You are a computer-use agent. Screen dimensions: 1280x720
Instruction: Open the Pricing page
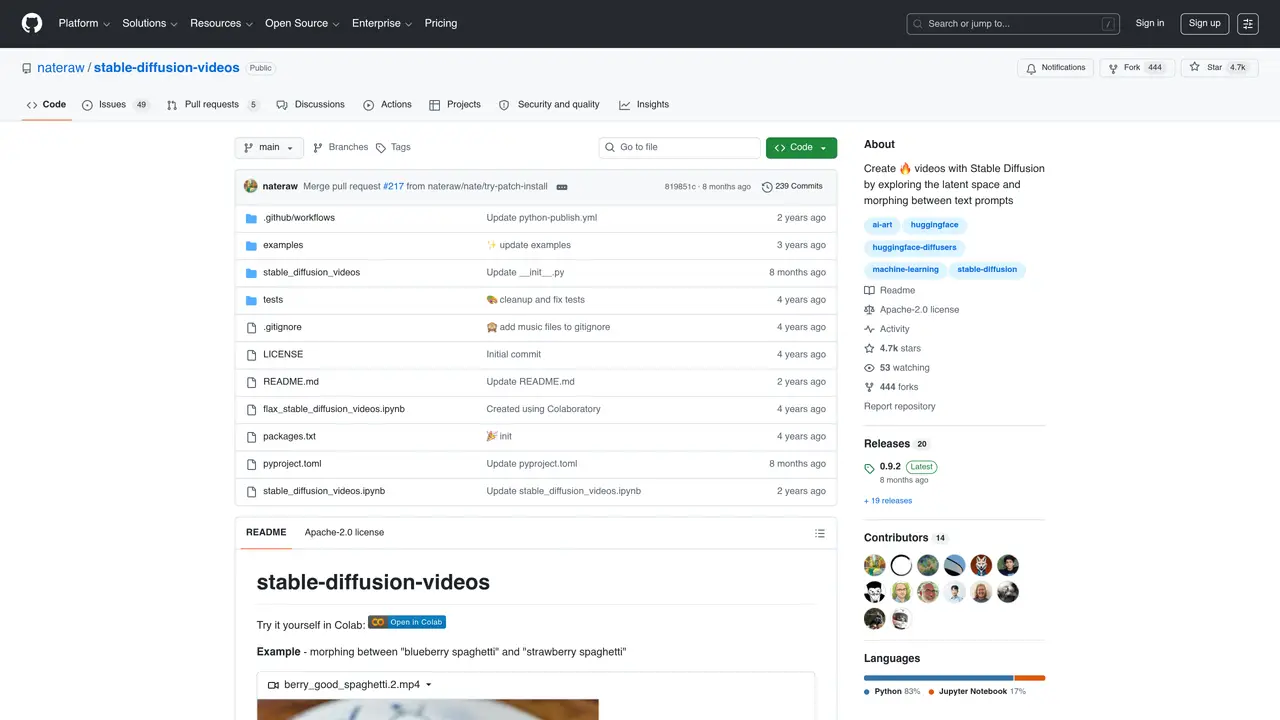441,23
